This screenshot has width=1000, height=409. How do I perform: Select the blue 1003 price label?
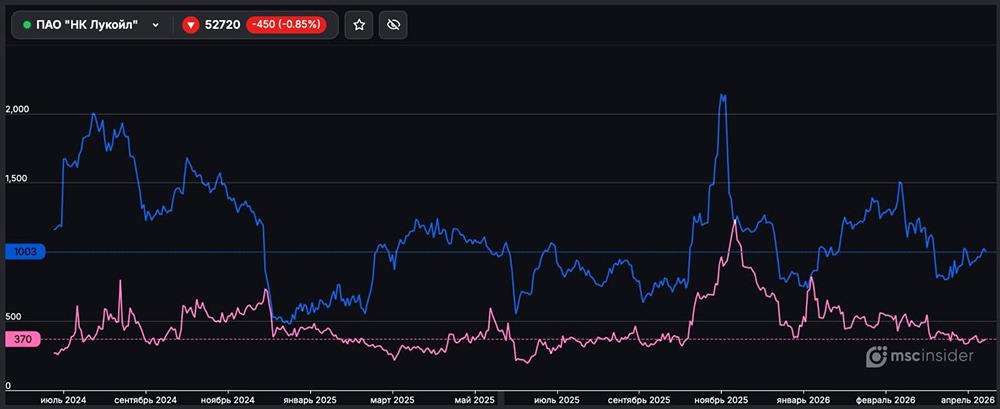pyautogui.click(x=24, y=252)
